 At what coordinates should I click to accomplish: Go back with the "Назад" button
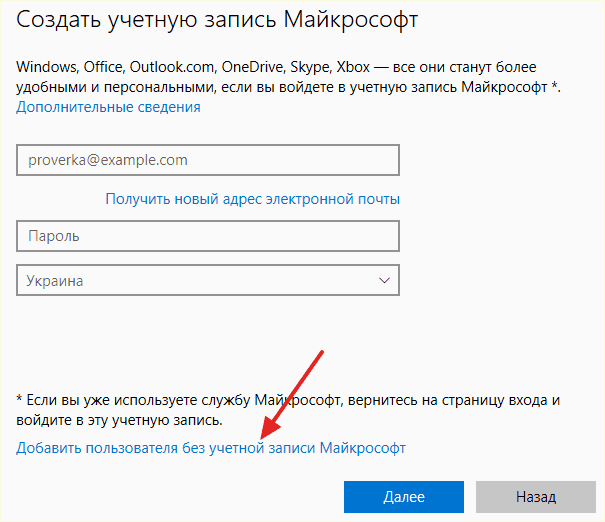(x=536, y=497)
